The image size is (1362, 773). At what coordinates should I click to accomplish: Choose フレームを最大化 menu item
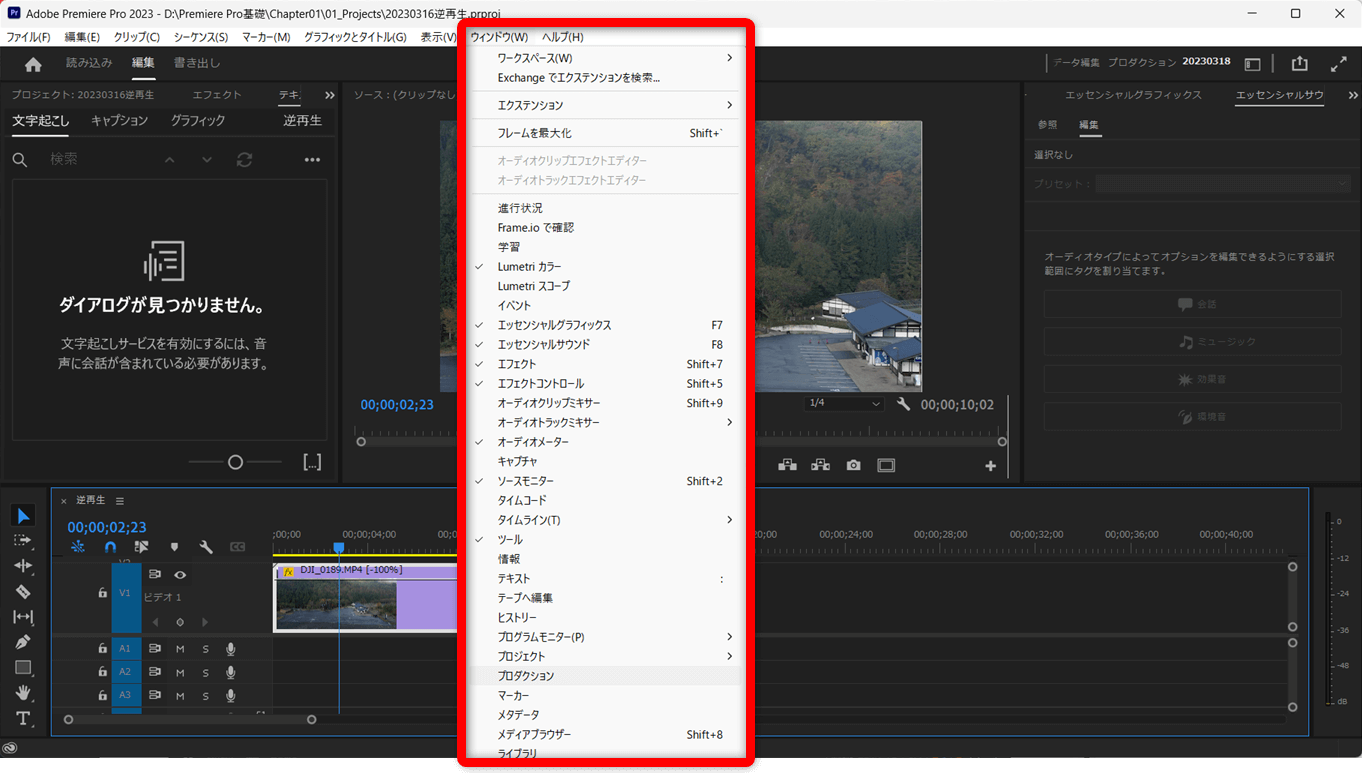pyautogui.click(x=604, y=133)
